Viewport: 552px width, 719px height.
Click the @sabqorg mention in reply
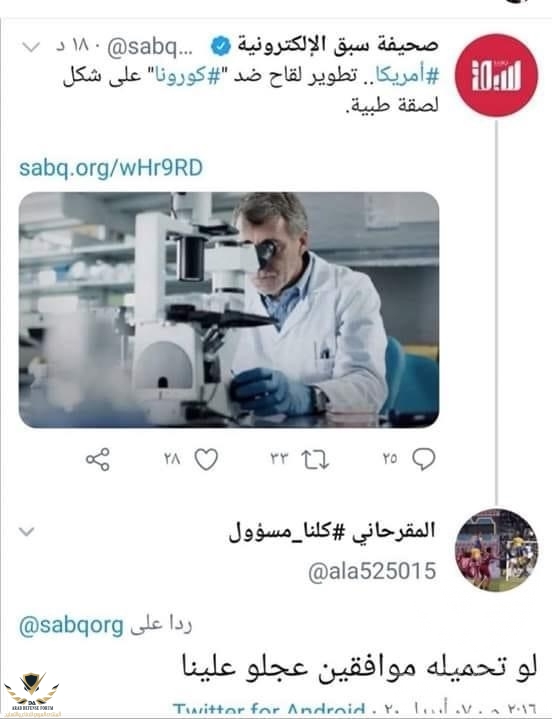coord(71,626)
